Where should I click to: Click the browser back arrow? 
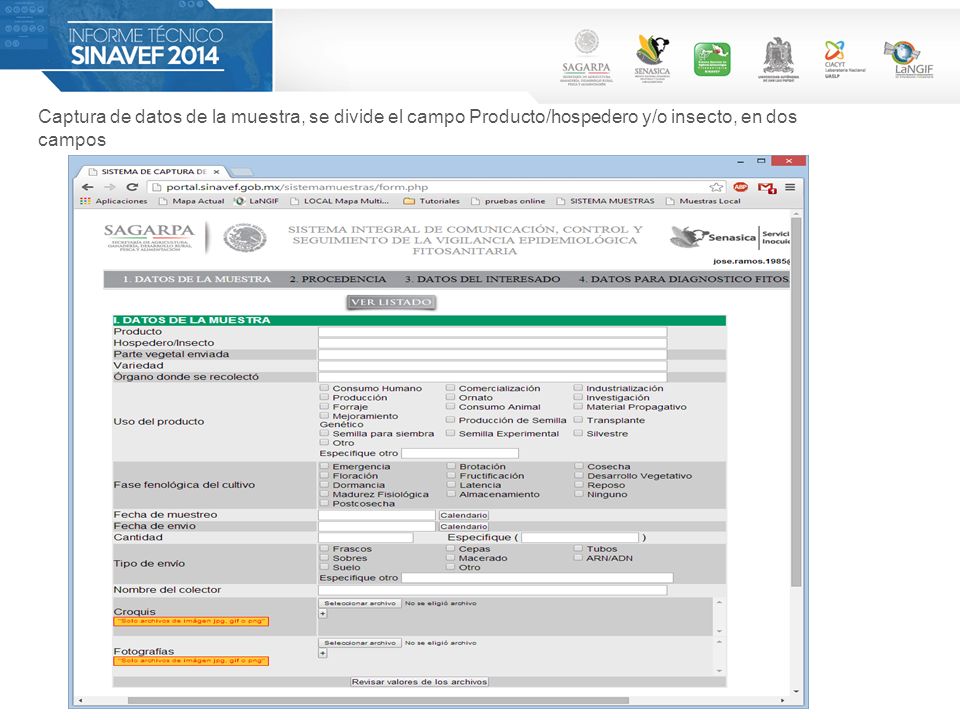(x=88, y=187)
